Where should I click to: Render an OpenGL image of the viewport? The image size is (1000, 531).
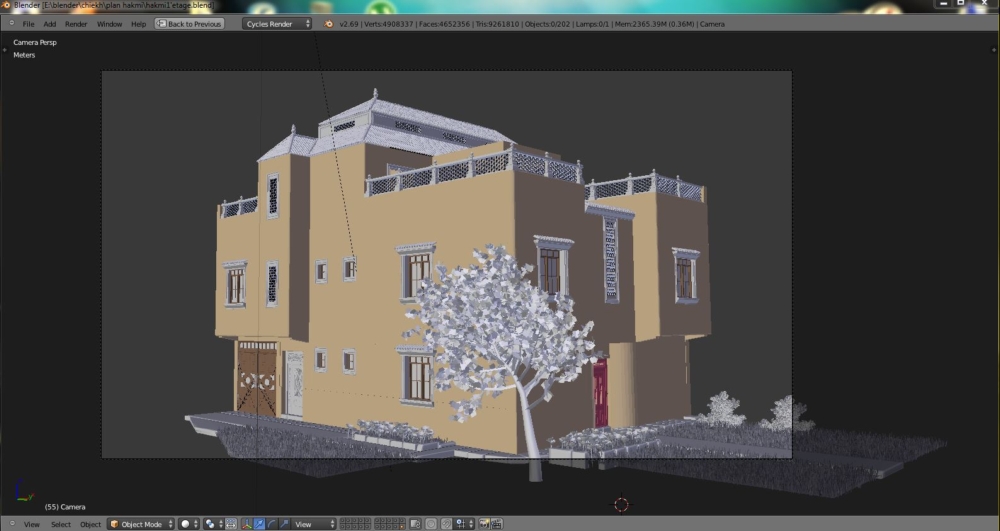point(483,524)
